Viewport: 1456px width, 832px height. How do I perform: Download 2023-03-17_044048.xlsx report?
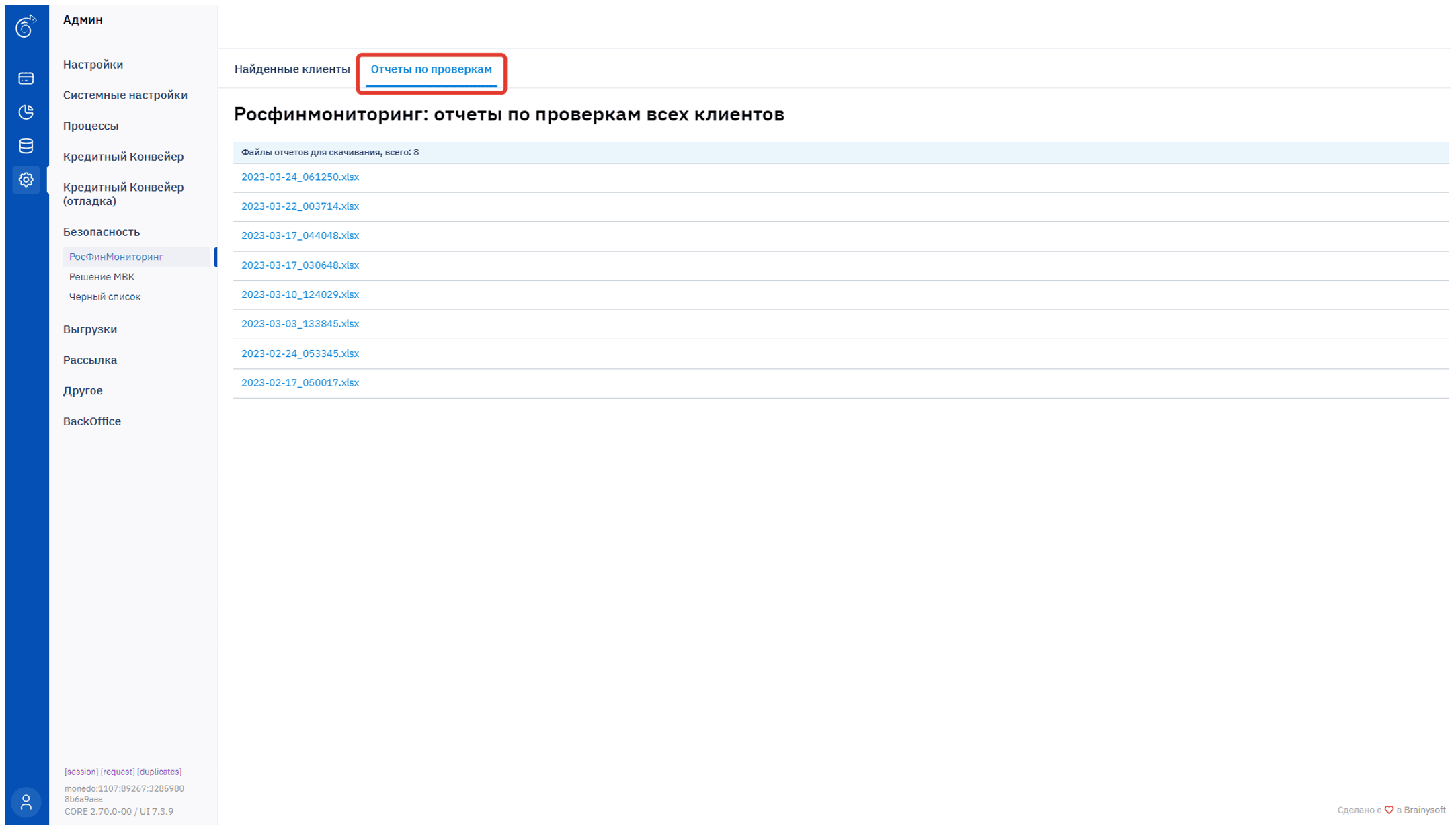300,236
